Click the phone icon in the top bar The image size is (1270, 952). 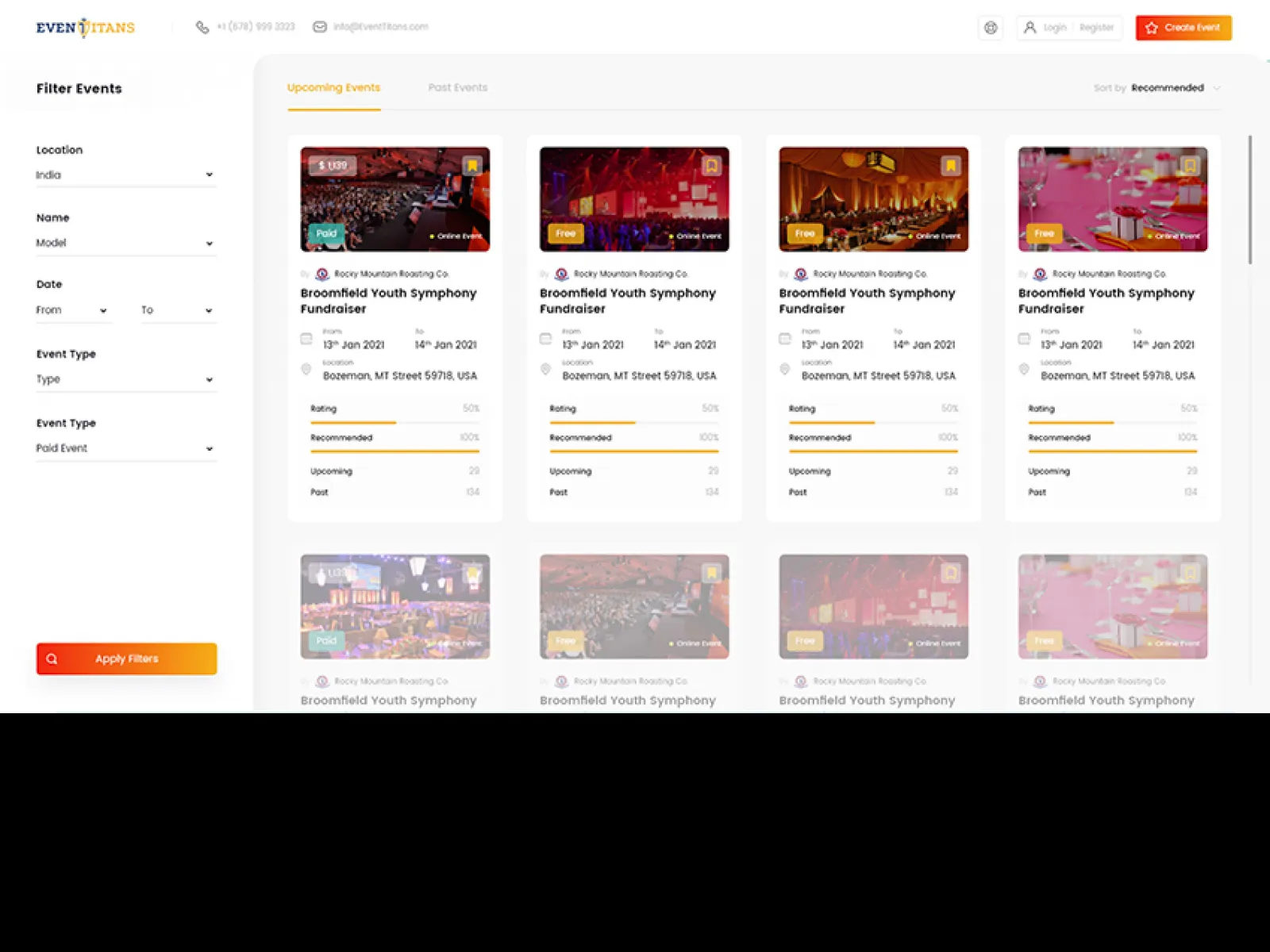202,26
